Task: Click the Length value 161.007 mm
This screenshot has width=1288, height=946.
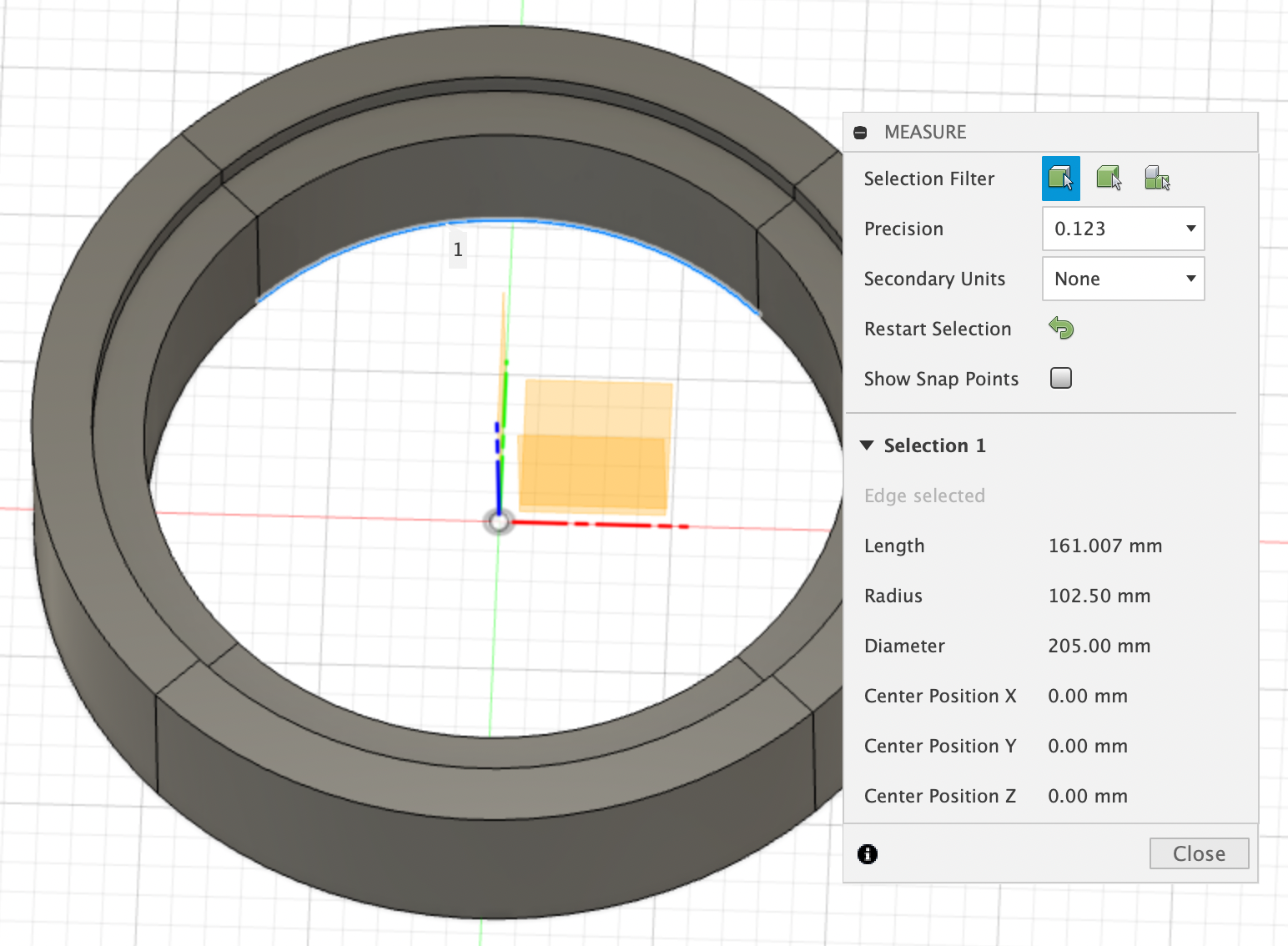Action: click(x=1104, y=546)
